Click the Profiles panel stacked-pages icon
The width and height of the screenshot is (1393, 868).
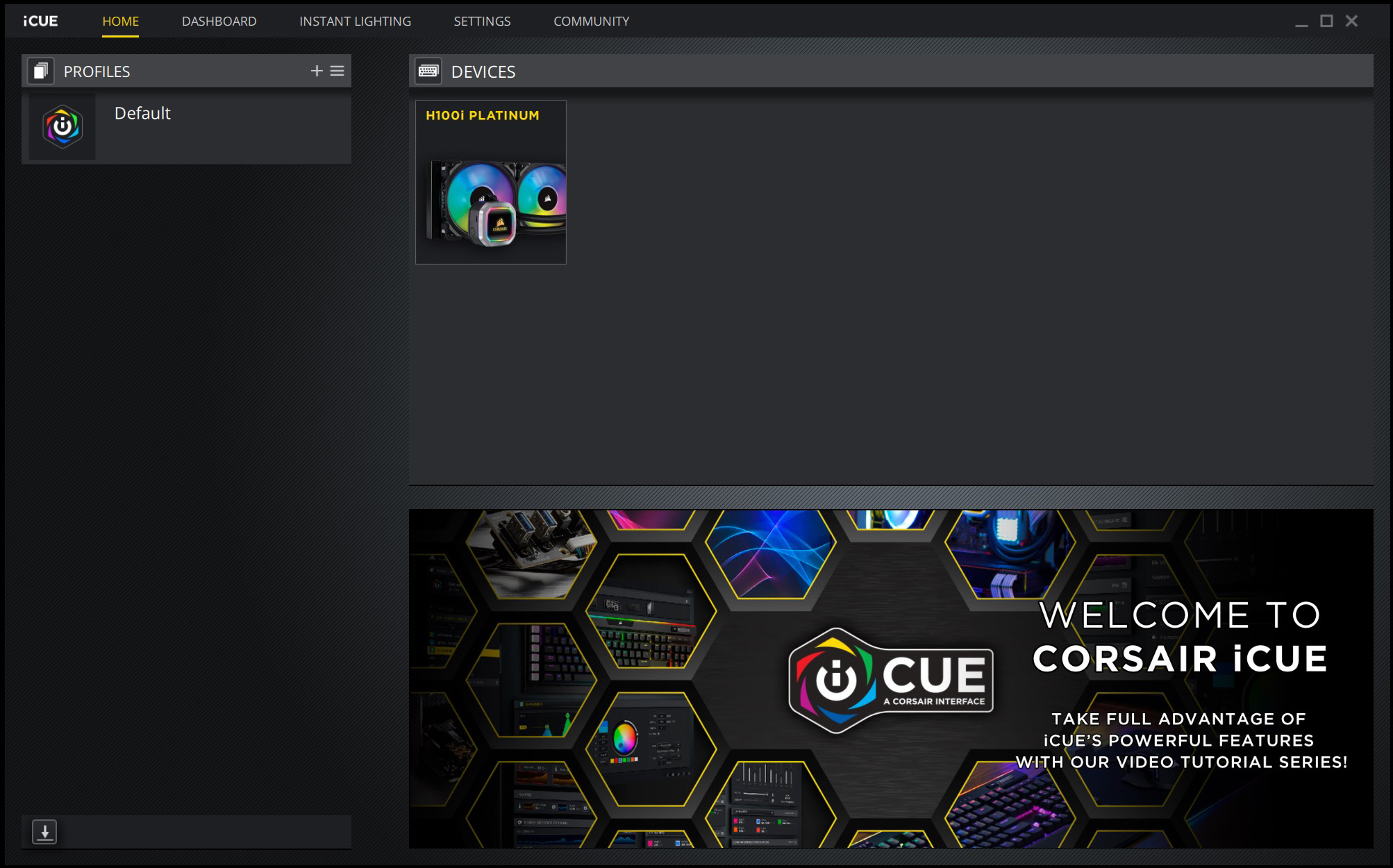point(41,71)
